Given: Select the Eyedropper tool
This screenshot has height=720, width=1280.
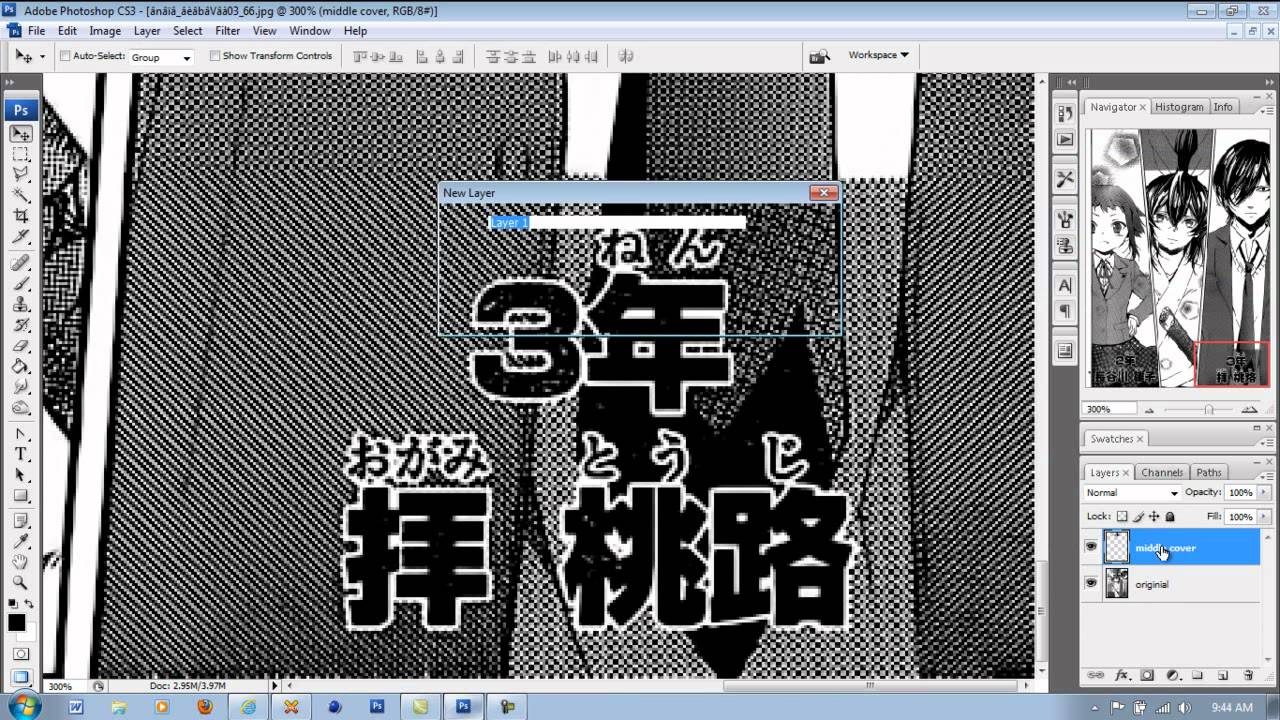Looking at the screenshot, I should pyautogui.click(x=20, y=541).
